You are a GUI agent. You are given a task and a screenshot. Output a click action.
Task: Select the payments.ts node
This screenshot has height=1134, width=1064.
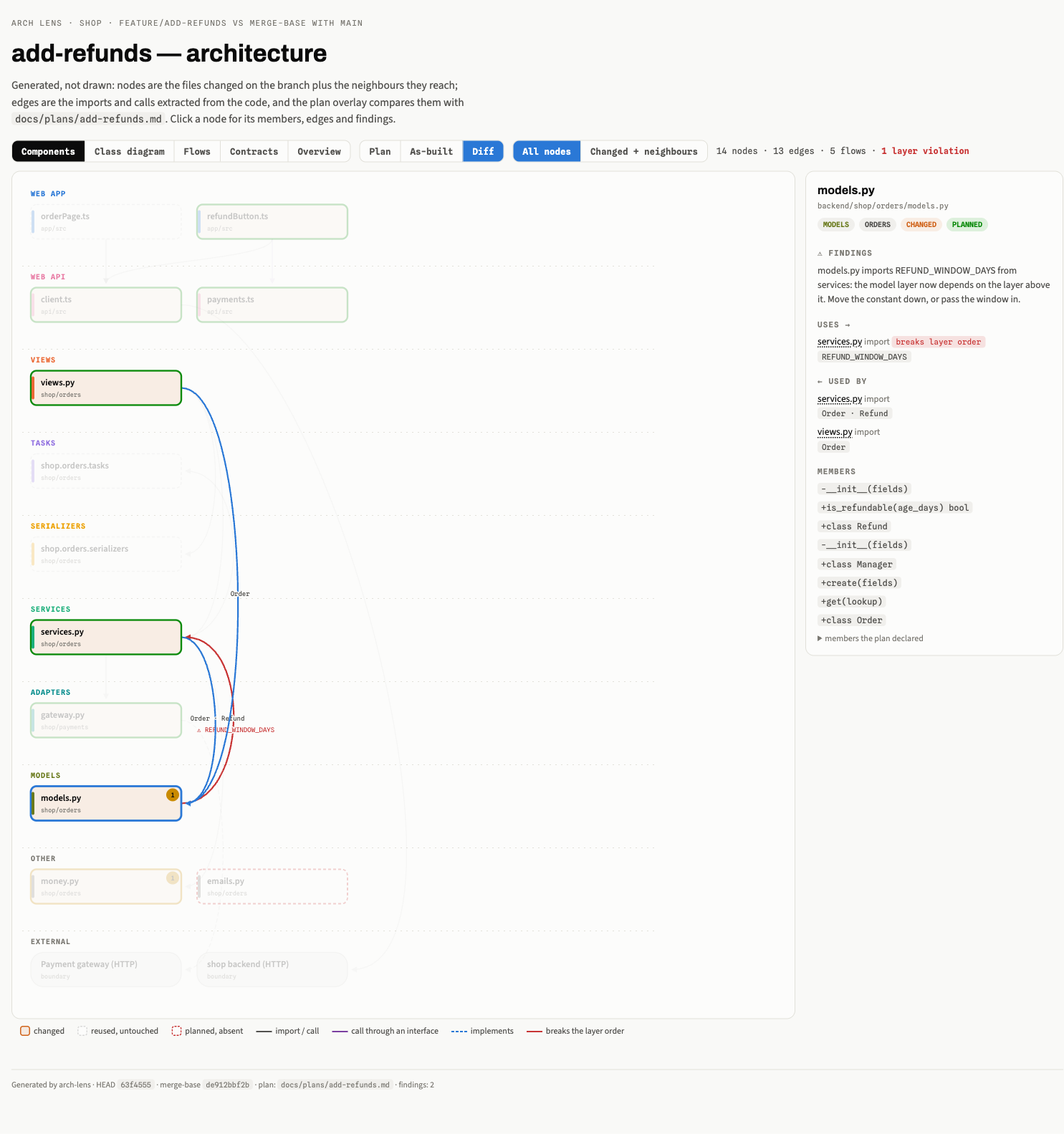272,304
